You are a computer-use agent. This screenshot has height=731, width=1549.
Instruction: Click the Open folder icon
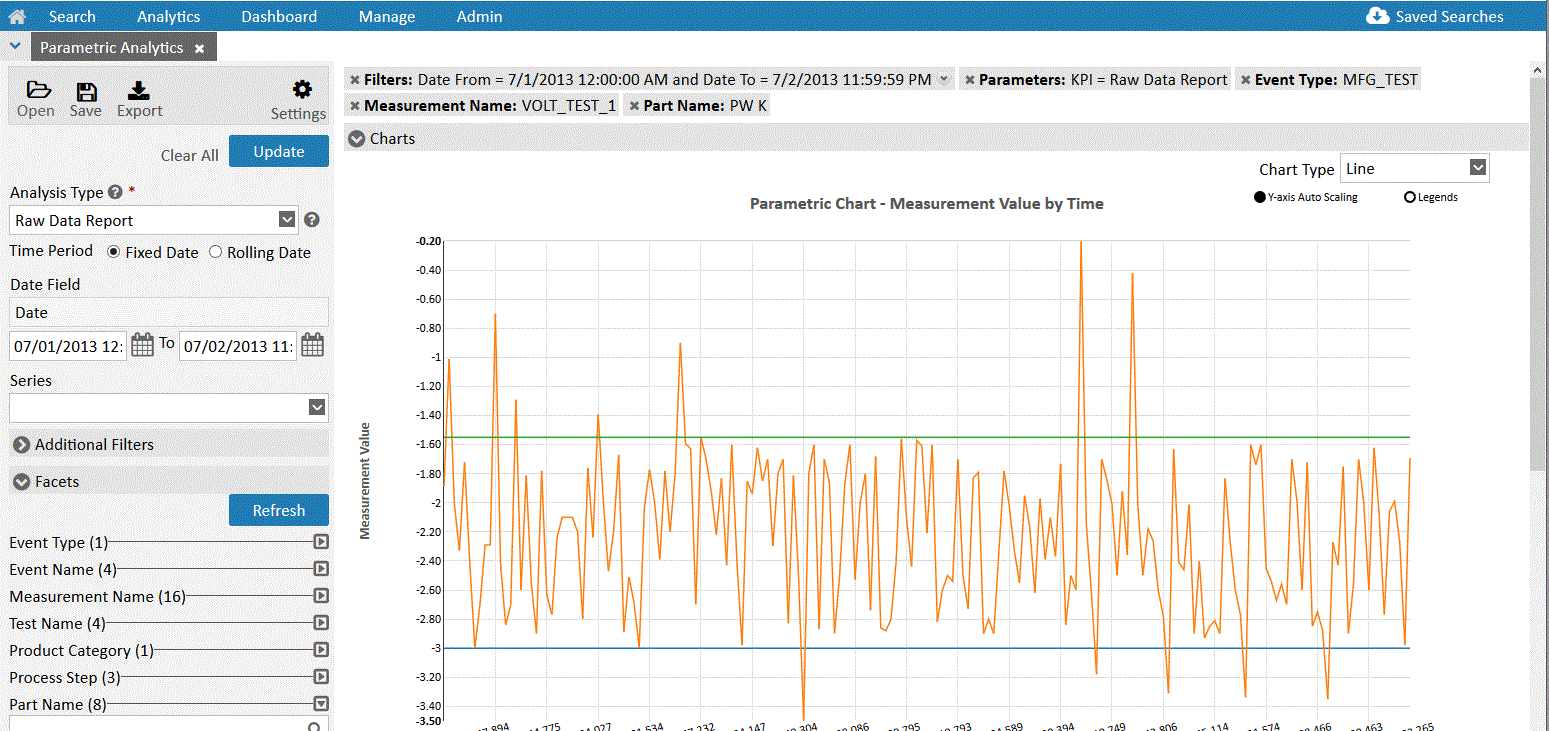tap(37, 91)
